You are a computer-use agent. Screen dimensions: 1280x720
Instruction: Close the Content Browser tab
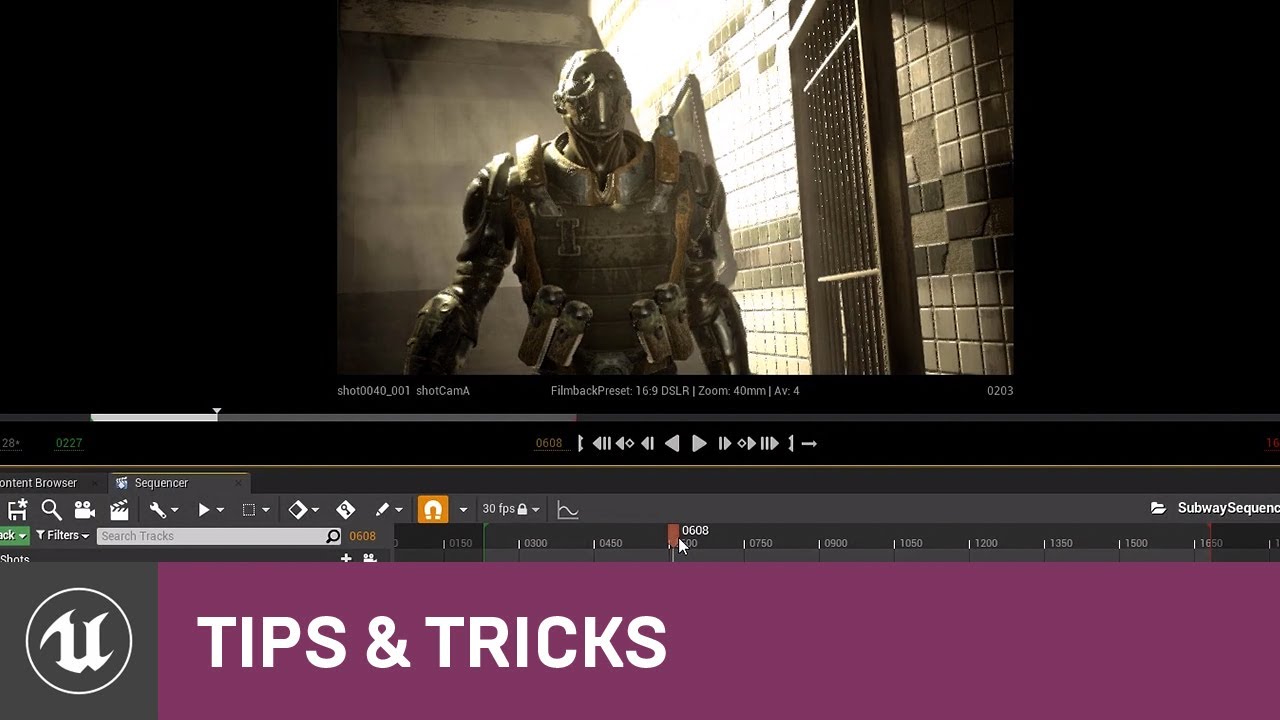[x=97, y=483]
